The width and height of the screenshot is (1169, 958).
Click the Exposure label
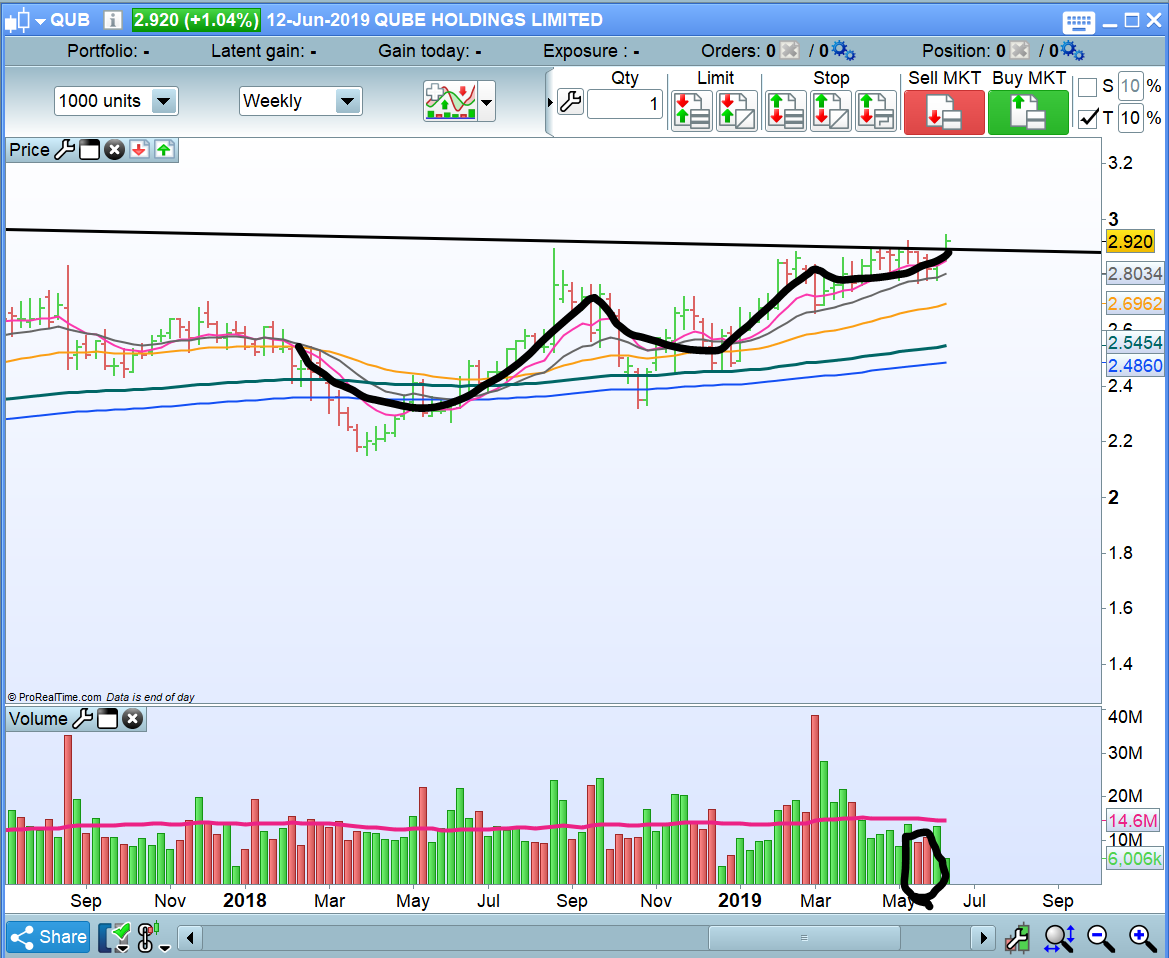[585, 51]
